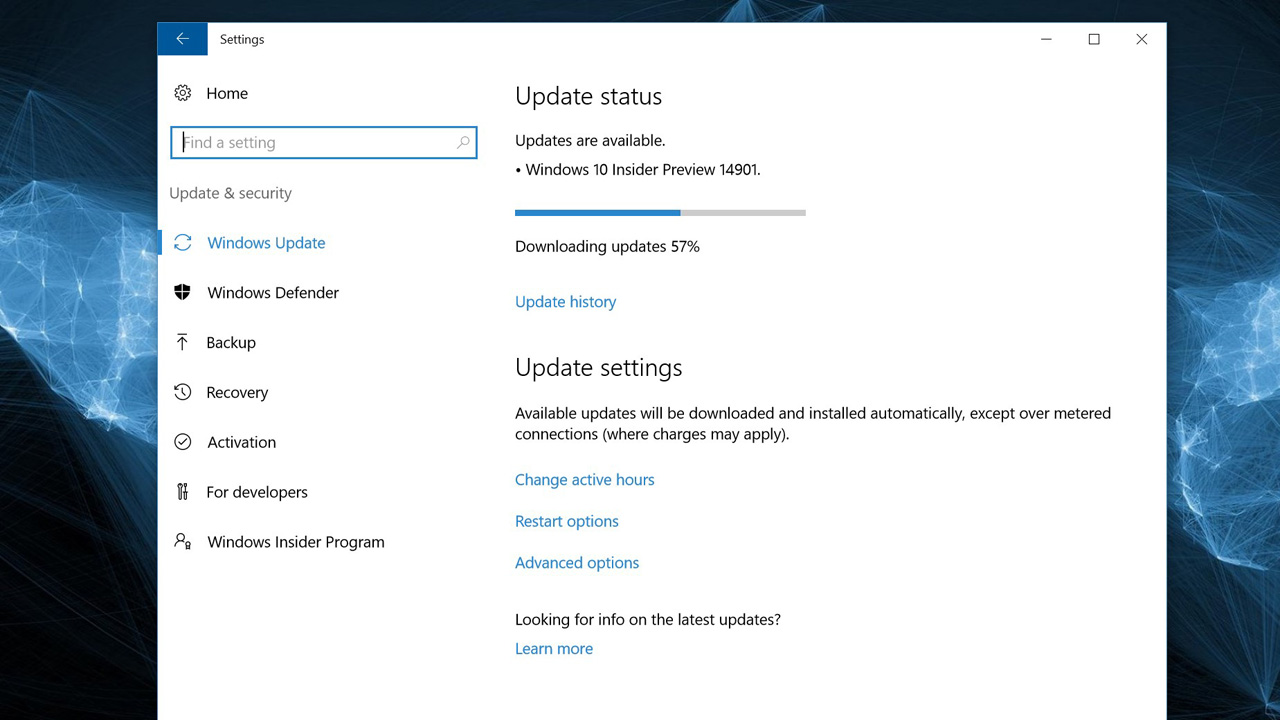Open Update history
The image size is (1280, 720).
pos(566,301)
